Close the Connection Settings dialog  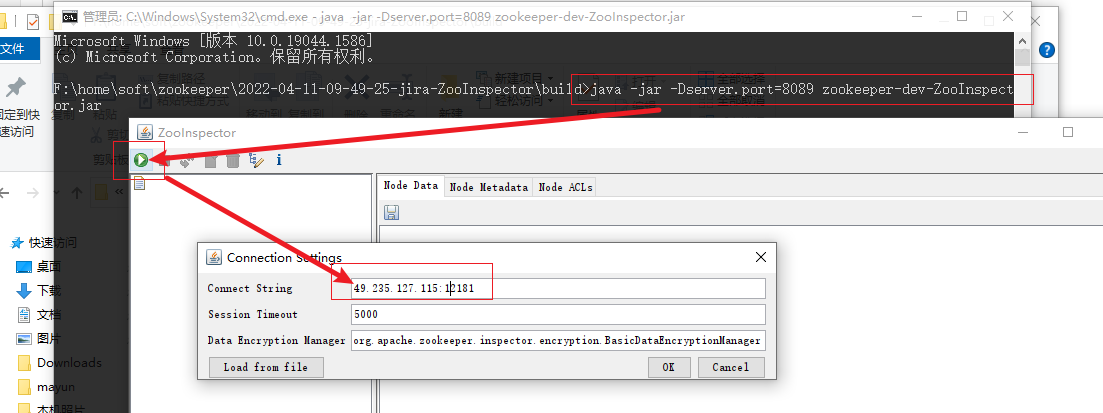[760, 258]
